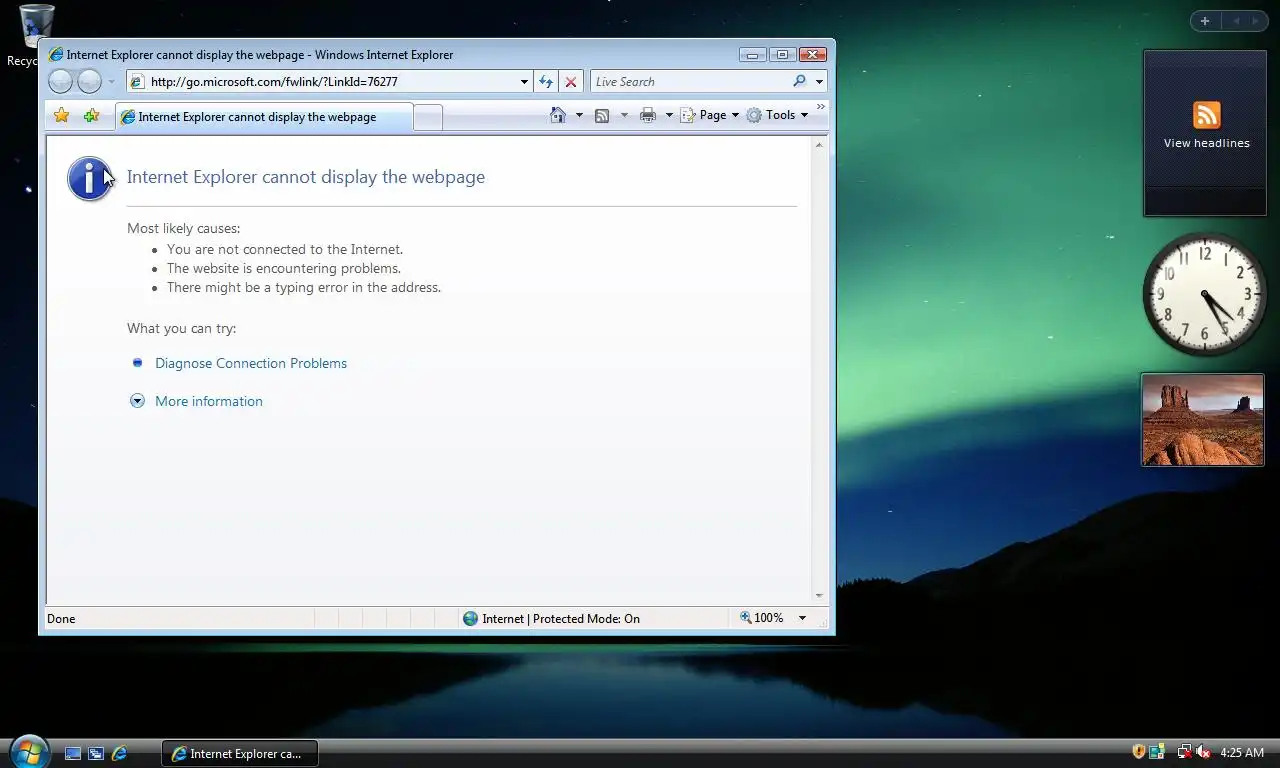Launch Internet Explorer from quick launch
Image resolution: width=1280 pixels, height=768 pixels.
[119, 753]
